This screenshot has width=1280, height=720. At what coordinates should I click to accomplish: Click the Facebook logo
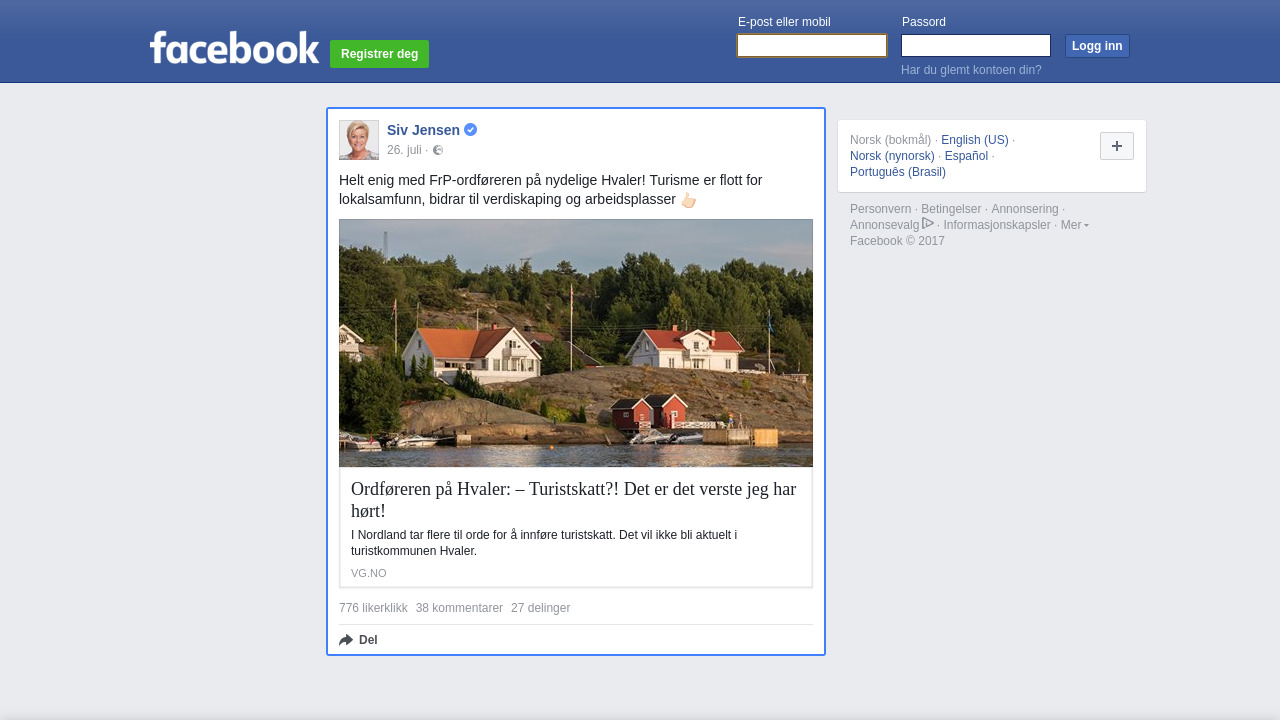click(x=234, y=48)
